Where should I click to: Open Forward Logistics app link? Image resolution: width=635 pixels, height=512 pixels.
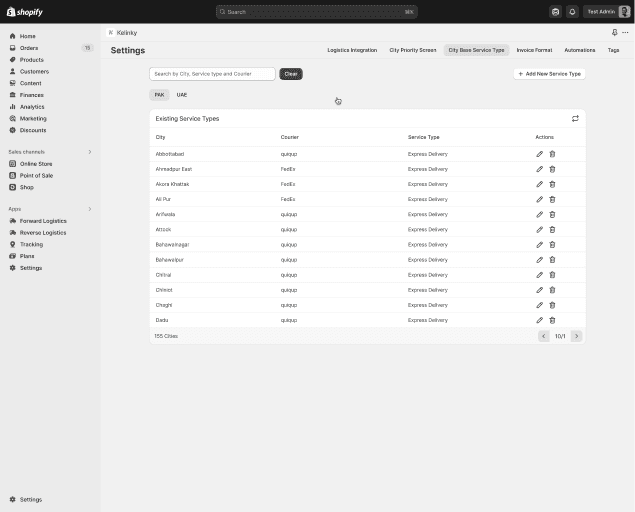tap(43, 221)
